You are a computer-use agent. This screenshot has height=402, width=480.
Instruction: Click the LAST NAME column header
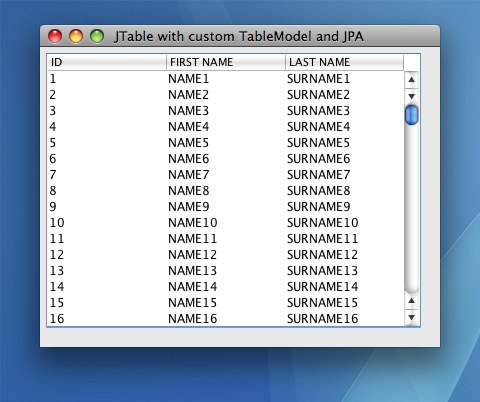[345, 62]
